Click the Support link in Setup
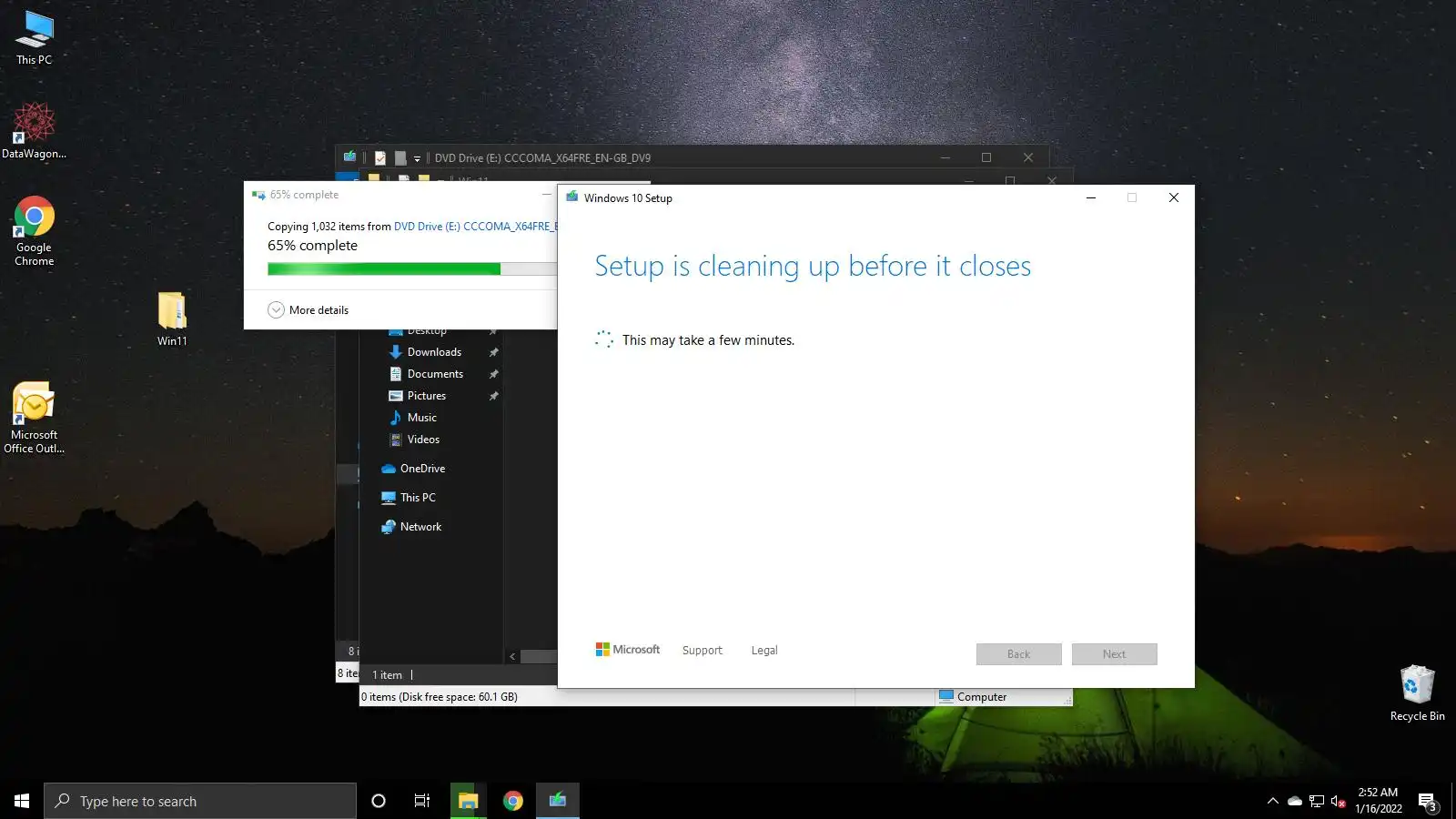This screenshot has height=819, width=1456. (x=702, y=651)
